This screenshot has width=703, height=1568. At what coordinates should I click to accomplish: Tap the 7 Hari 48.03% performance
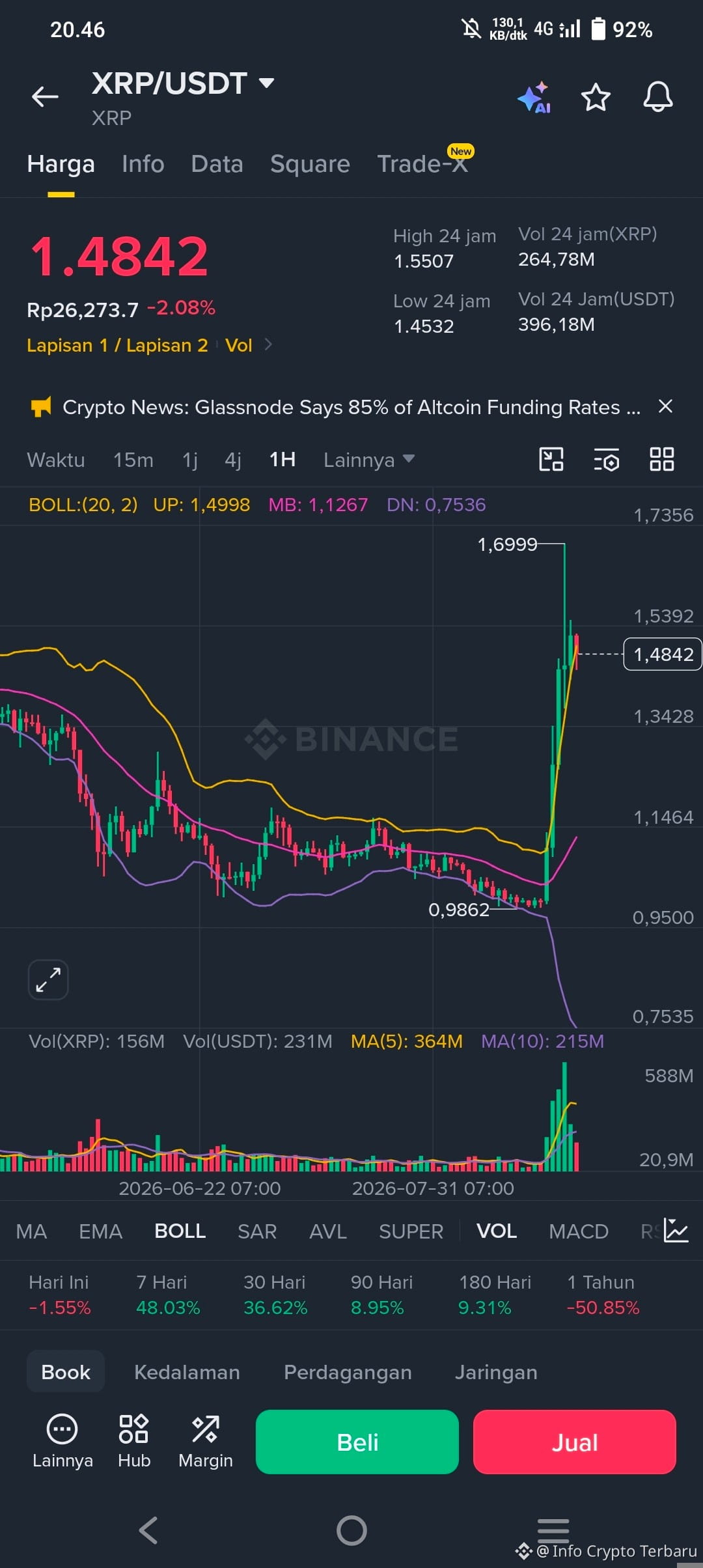pos(168,1295)
